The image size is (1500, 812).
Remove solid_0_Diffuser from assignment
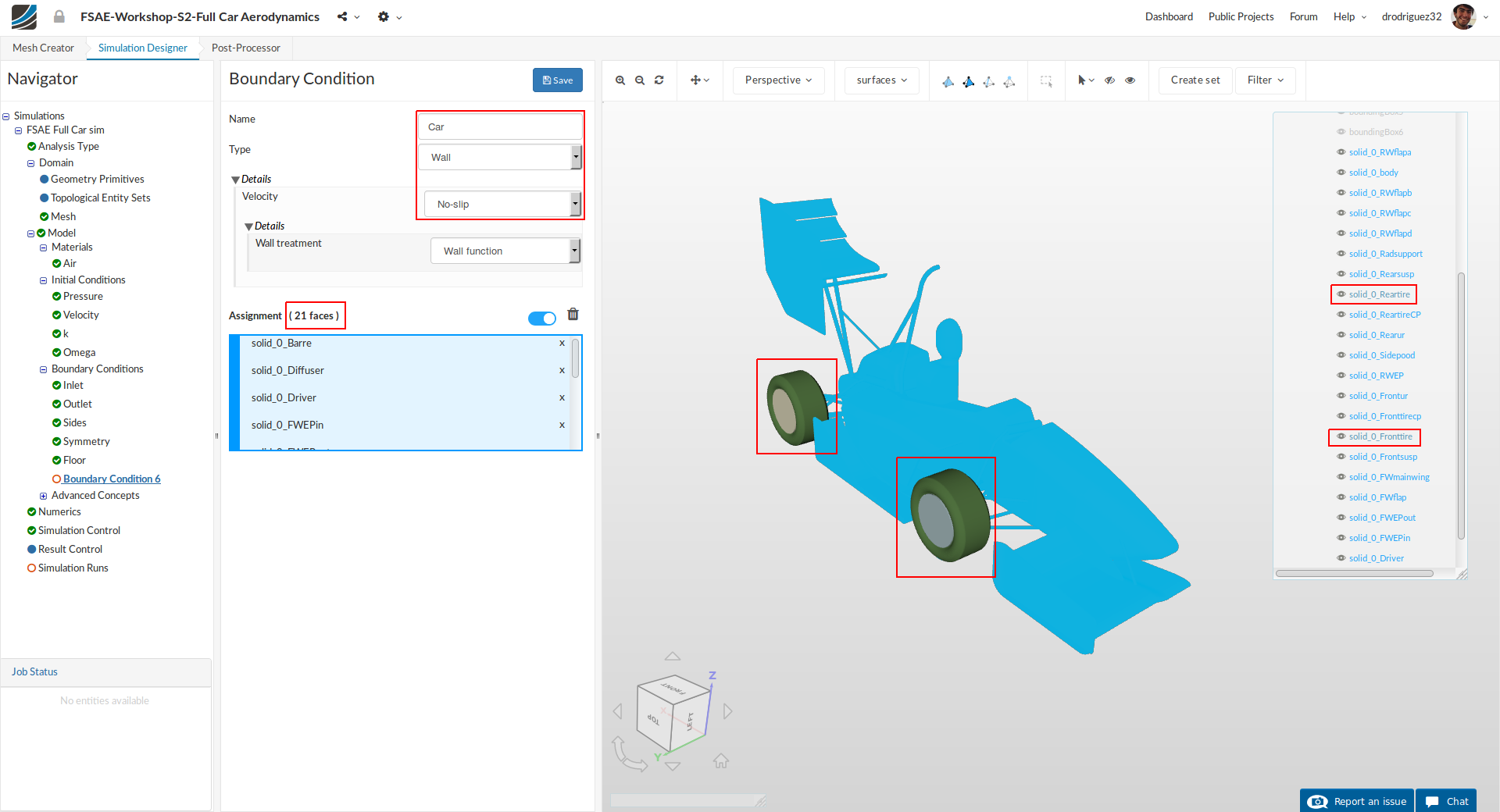pyautogui.click(x=562, y=371)
